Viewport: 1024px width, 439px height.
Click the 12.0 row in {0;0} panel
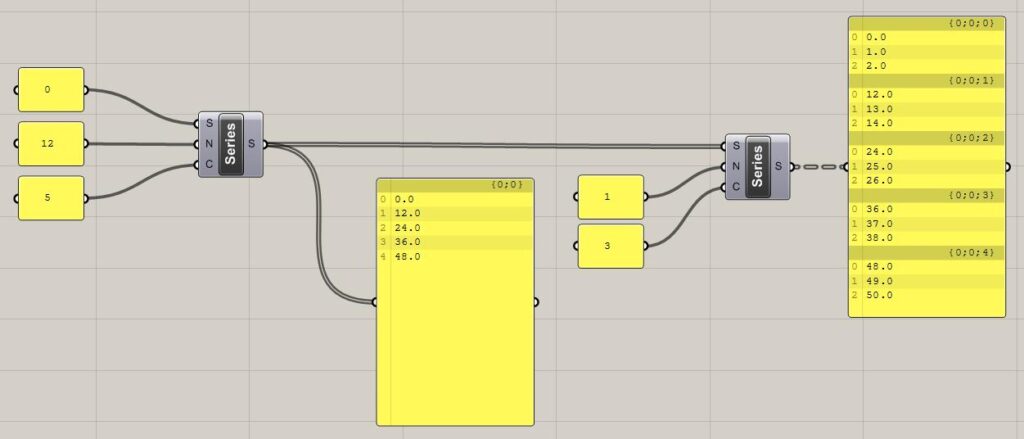pyautogui.click(x=455, y=214)
